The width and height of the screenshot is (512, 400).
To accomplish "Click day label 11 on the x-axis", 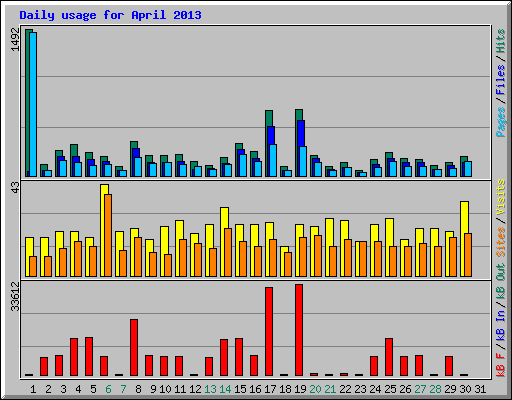I will pyautogui.click(x=180, y=389).
